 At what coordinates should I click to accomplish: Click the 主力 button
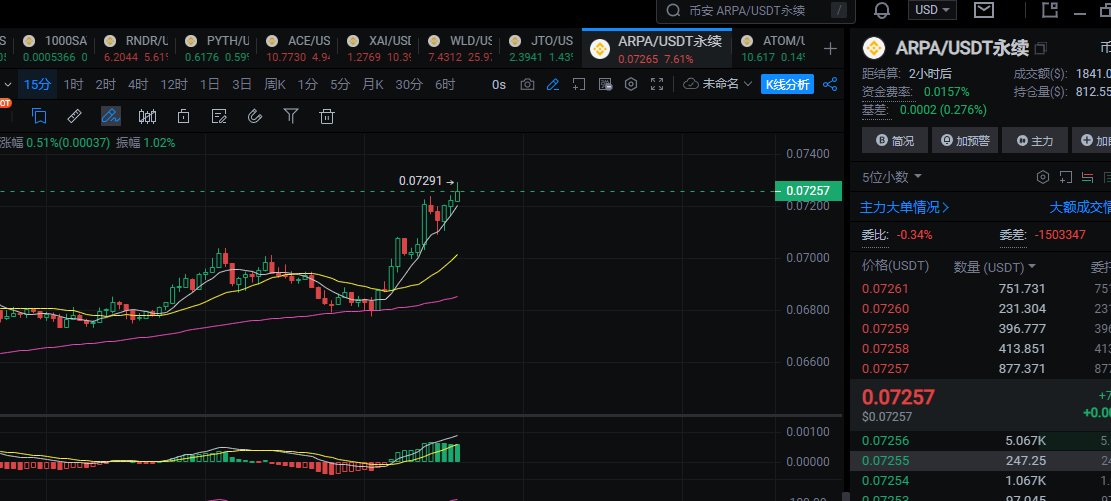1034,140
